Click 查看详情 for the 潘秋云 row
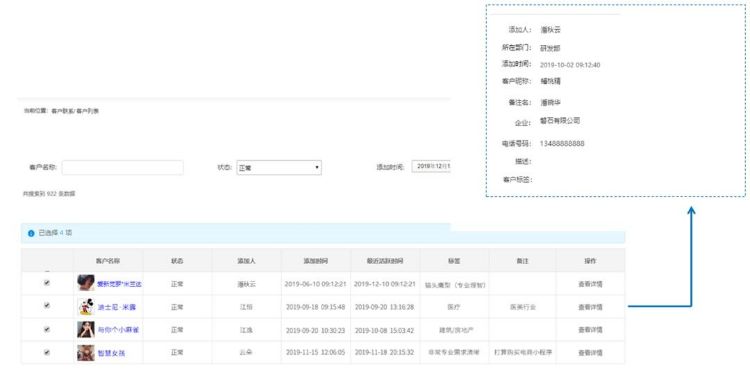This screenshot has width=750, height=375. (x=590, y=284)
